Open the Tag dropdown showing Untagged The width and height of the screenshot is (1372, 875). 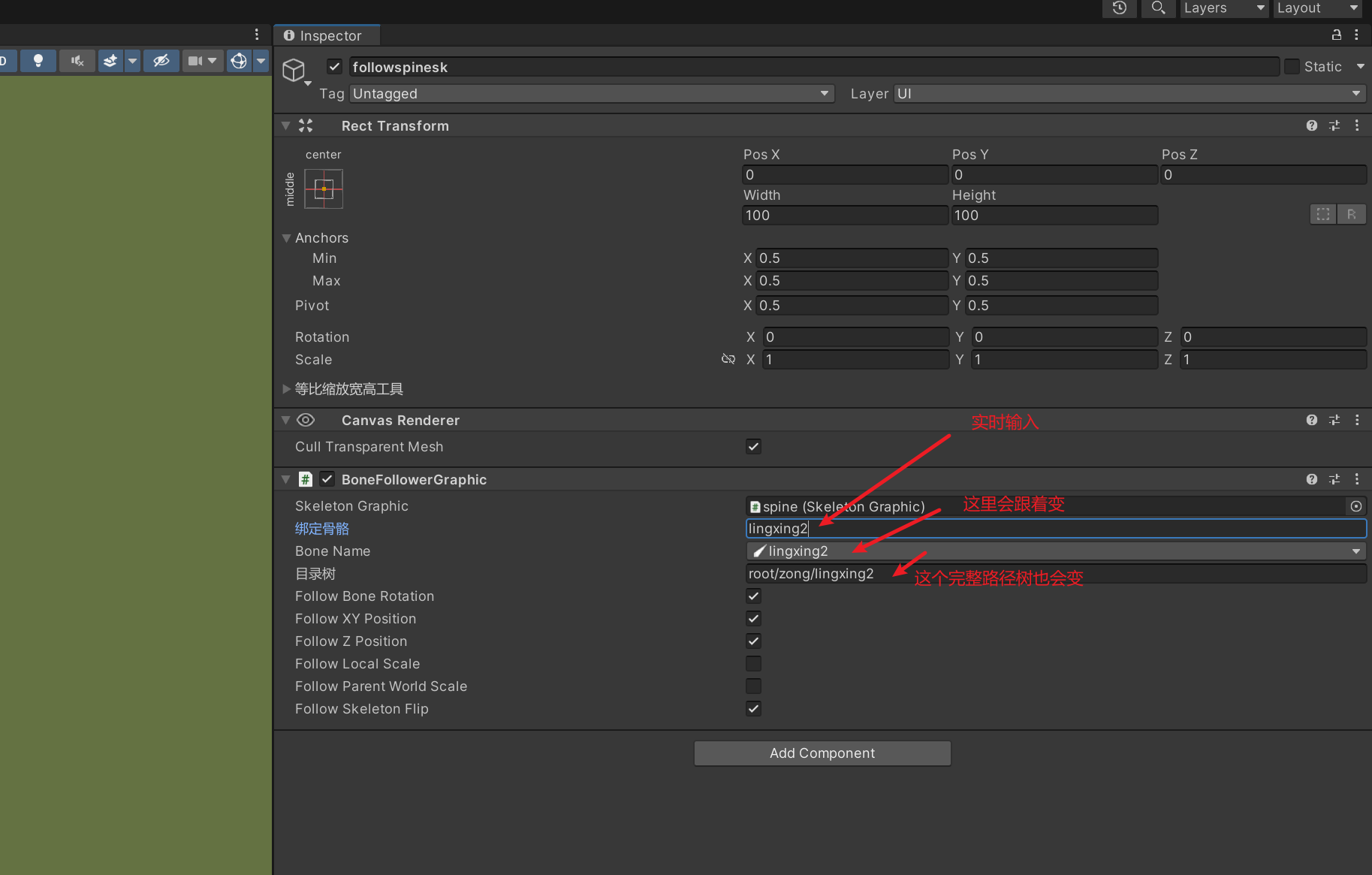coord(592,94)
